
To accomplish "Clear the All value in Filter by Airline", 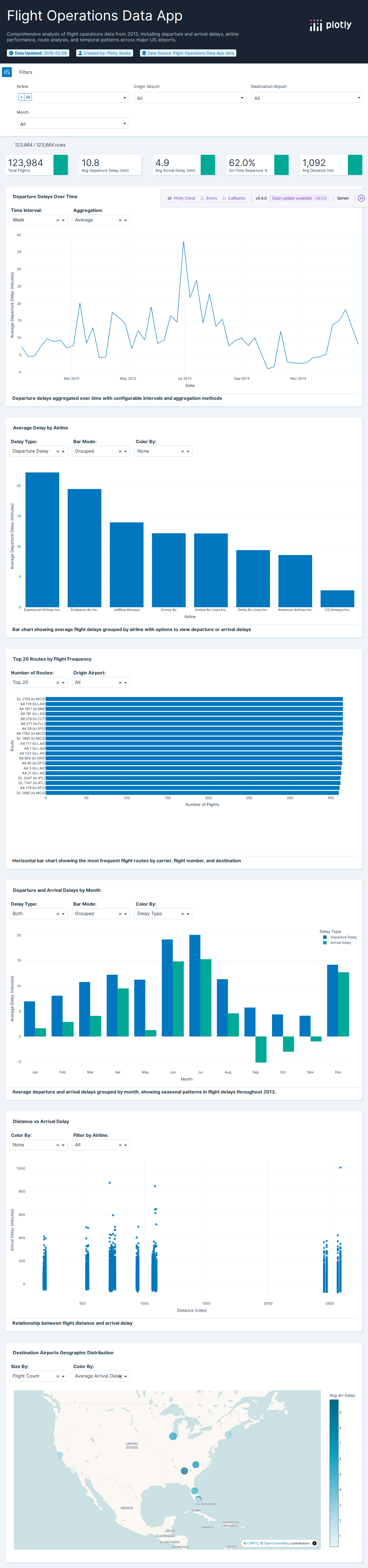I will (120, 1145).
